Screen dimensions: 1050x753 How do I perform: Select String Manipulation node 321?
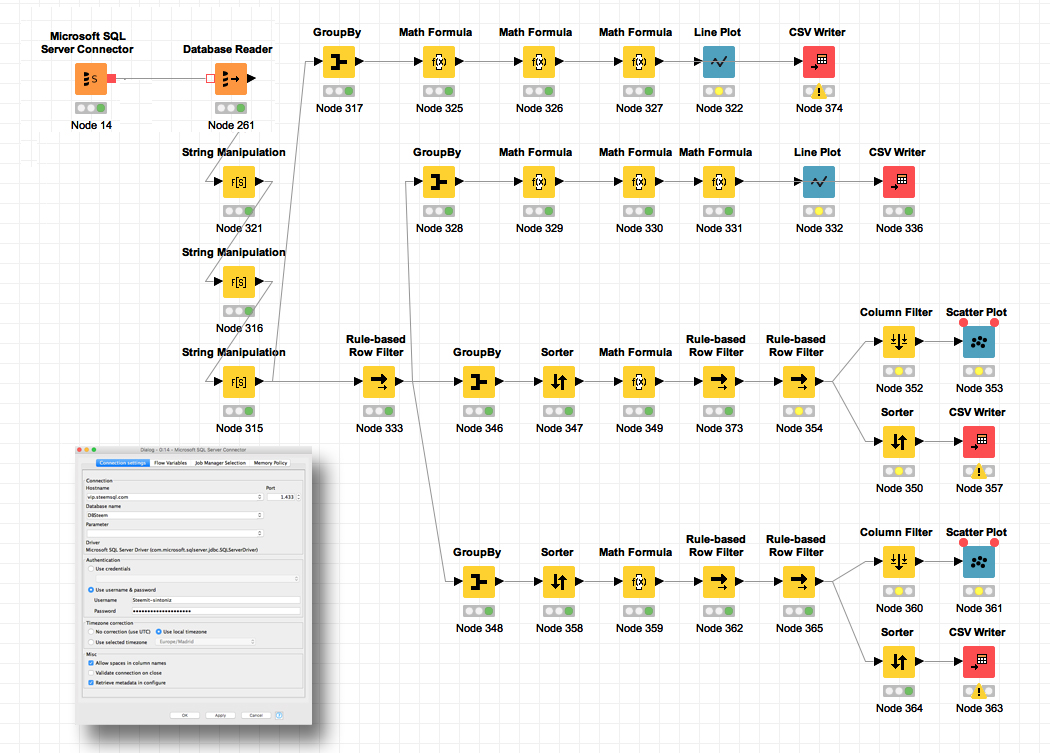tap(239, 182)
